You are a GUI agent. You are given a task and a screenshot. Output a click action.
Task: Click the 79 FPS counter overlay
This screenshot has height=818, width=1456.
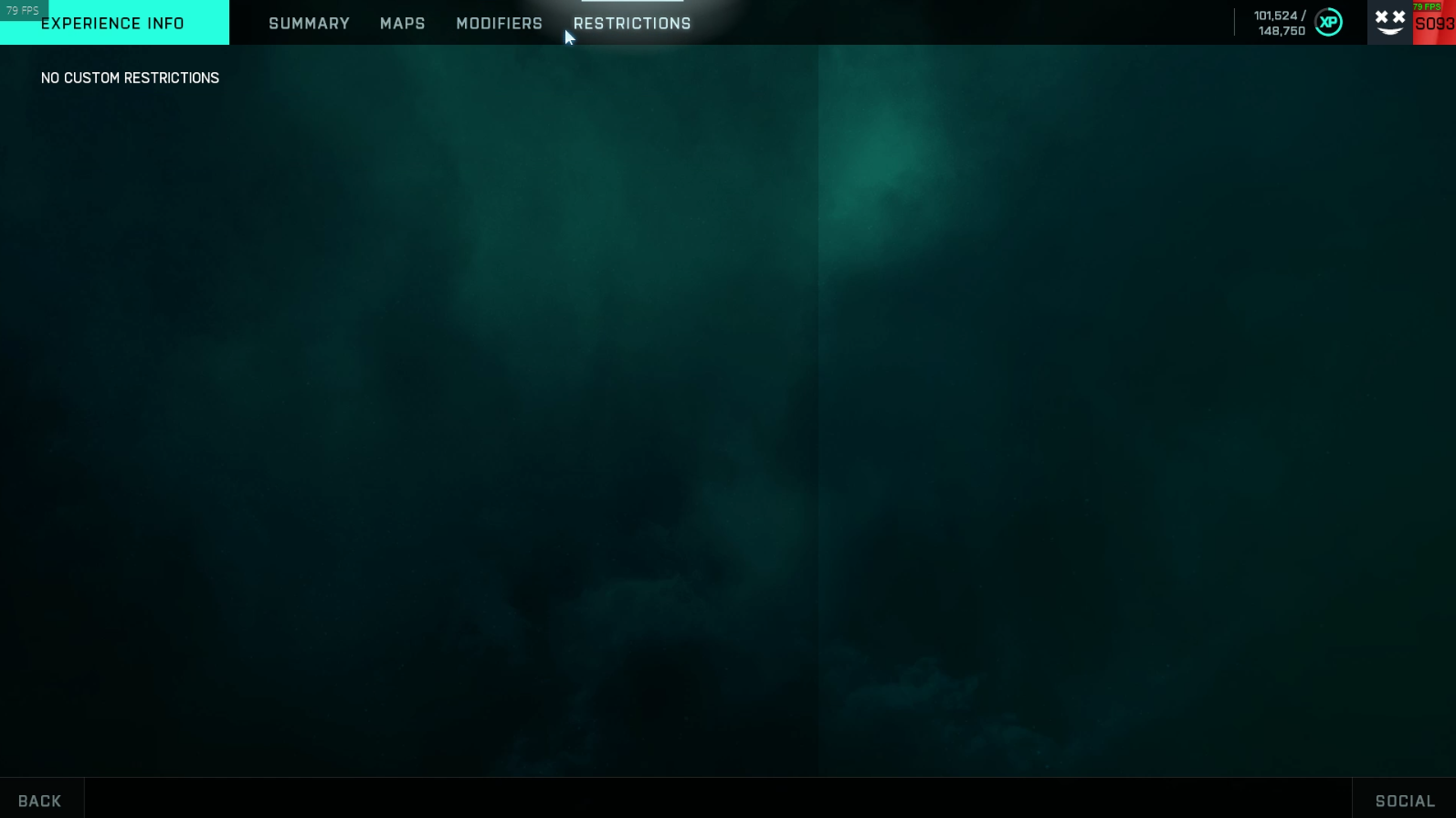click(x=23, y=10)
